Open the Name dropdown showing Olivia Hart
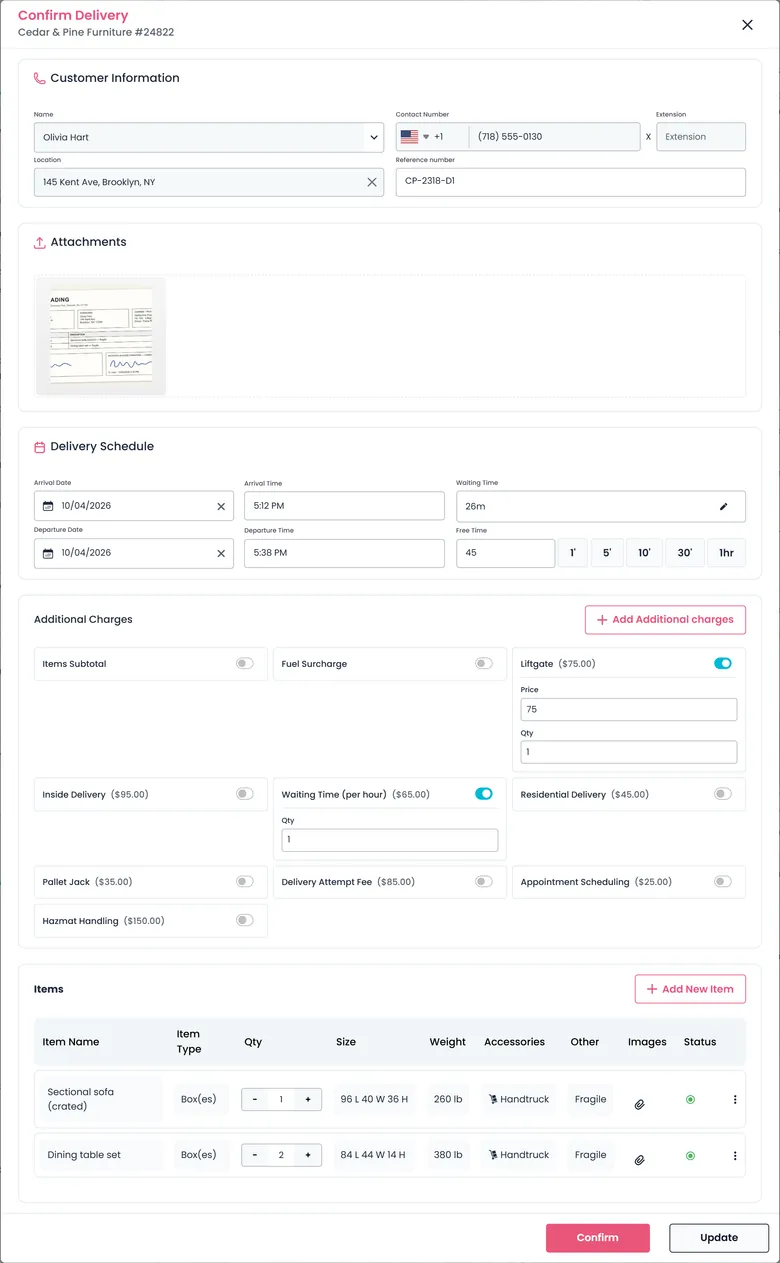Viewport: 780px width, 1263px height. pos(209,137)
